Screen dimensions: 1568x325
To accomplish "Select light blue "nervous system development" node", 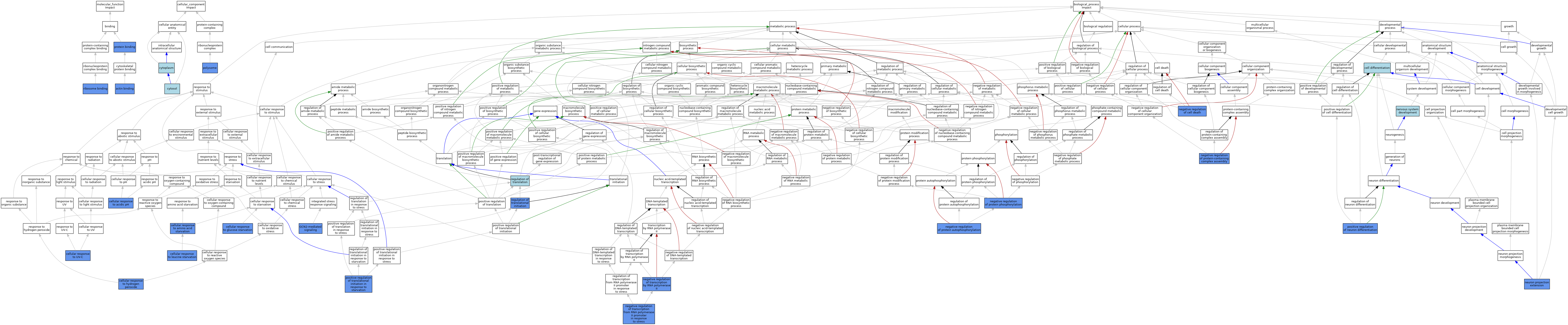I will [1407, 111].
